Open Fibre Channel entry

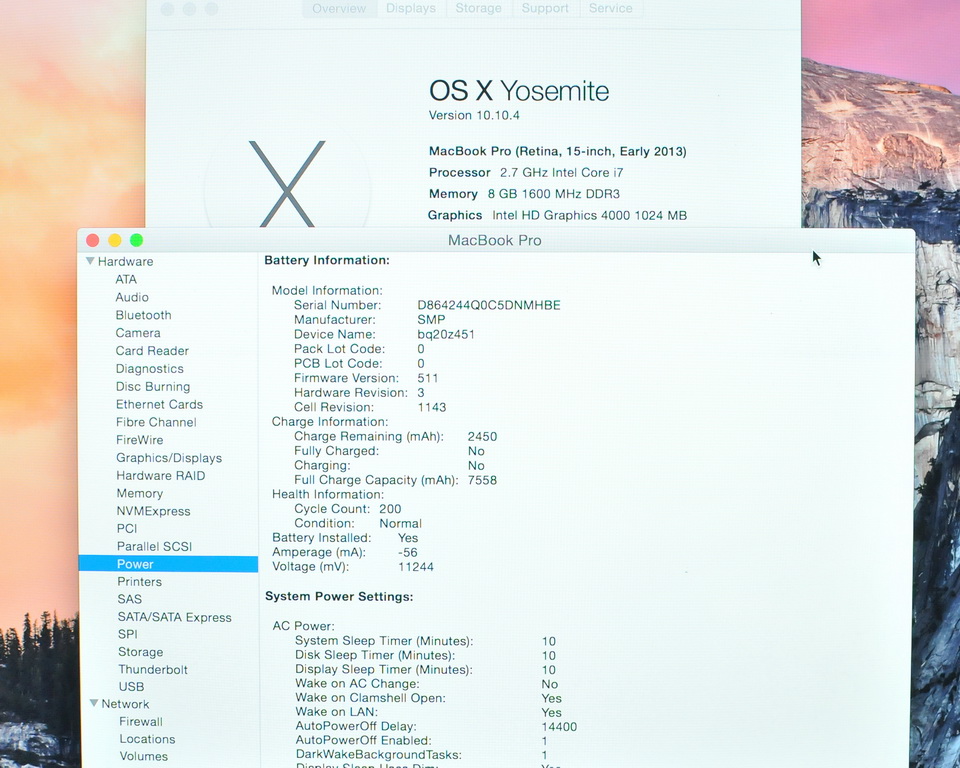coord(156,422)
